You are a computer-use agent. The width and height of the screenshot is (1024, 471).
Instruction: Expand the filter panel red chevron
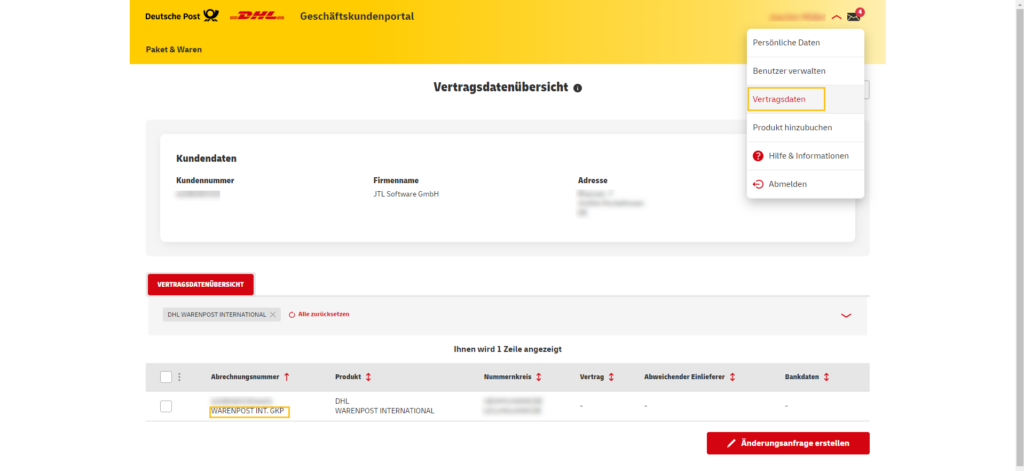[846, 316]
